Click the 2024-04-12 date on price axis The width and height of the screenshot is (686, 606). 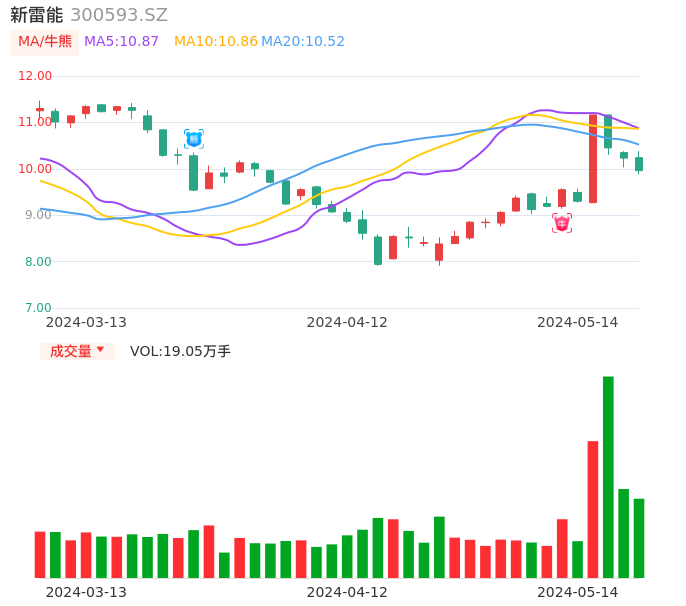click(x=347, y=322)
